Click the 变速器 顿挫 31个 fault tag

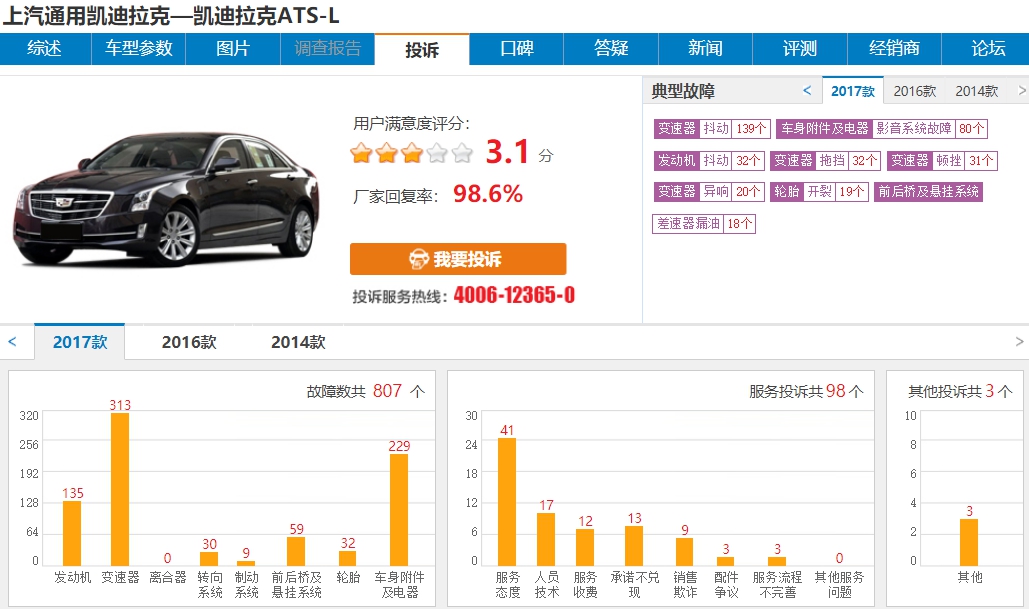click(x=942, y=160)
